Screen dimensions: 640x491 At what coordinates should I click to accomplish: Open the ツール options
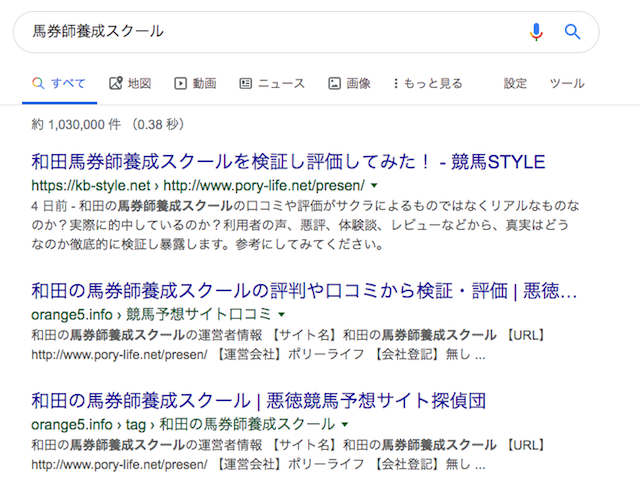(567, 83)
